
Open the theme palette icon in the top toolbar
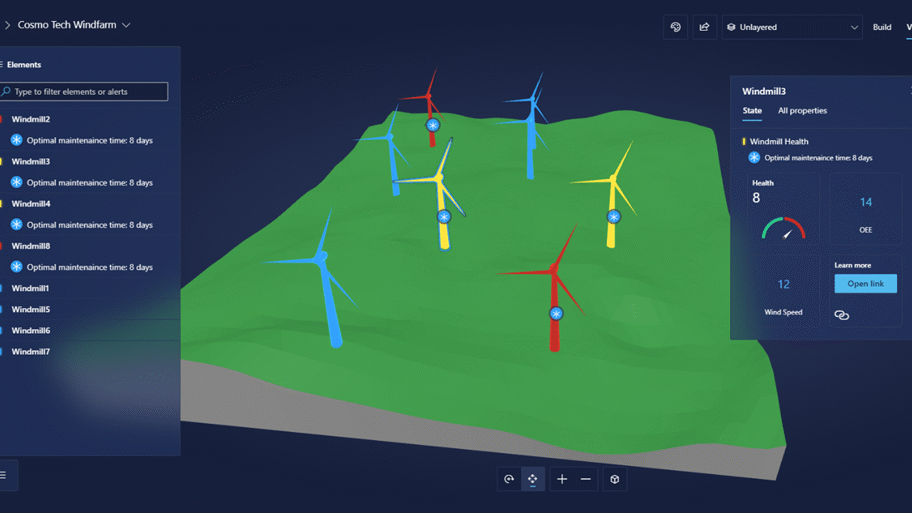click(x=675, y=27)
